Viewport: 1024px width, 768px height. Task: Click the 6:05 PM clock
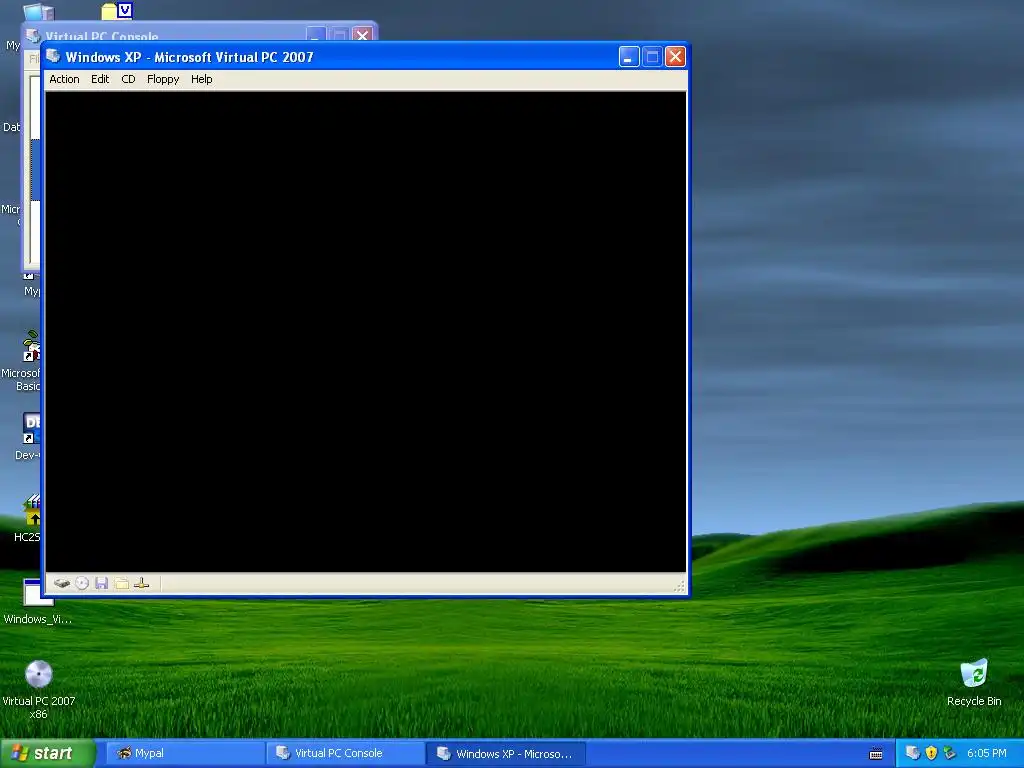click(986, 753)
